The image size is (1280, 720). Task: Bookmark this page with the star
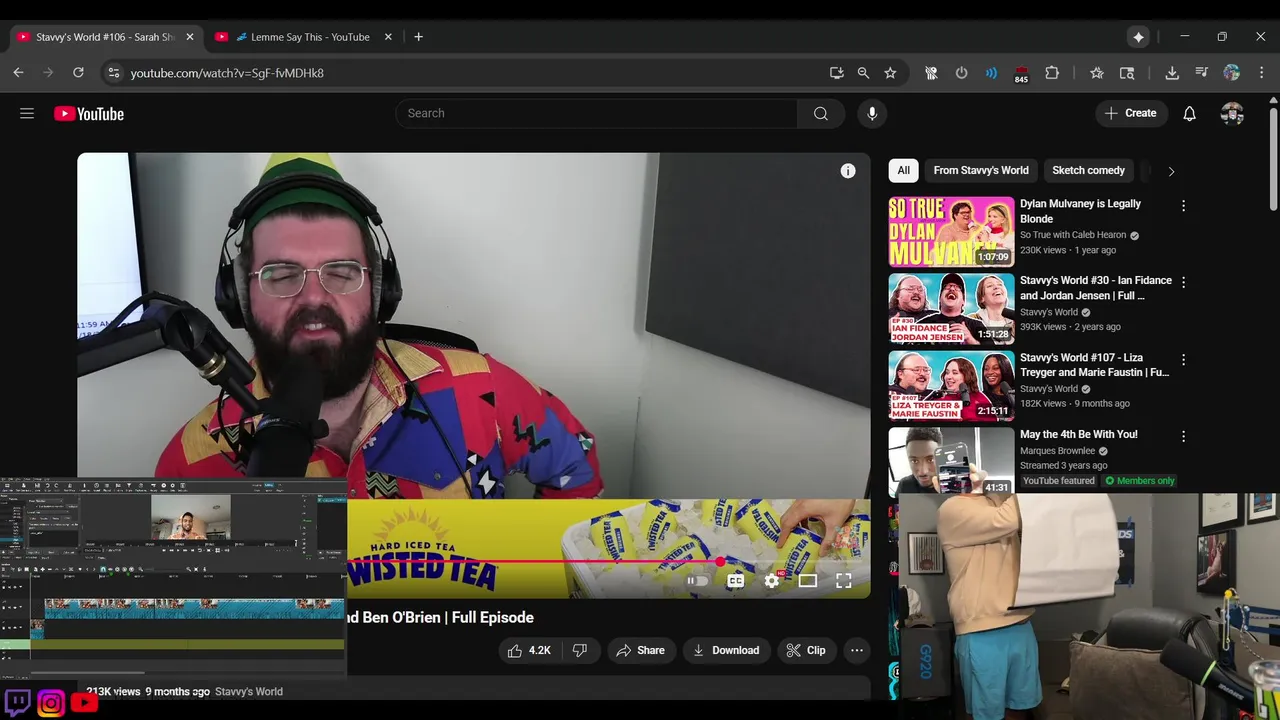pyautogui.click(x=890, y=73)
